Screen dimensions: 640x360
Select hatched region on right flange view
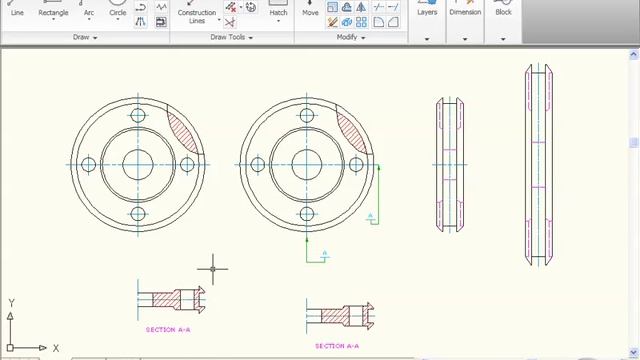point(352,133)
